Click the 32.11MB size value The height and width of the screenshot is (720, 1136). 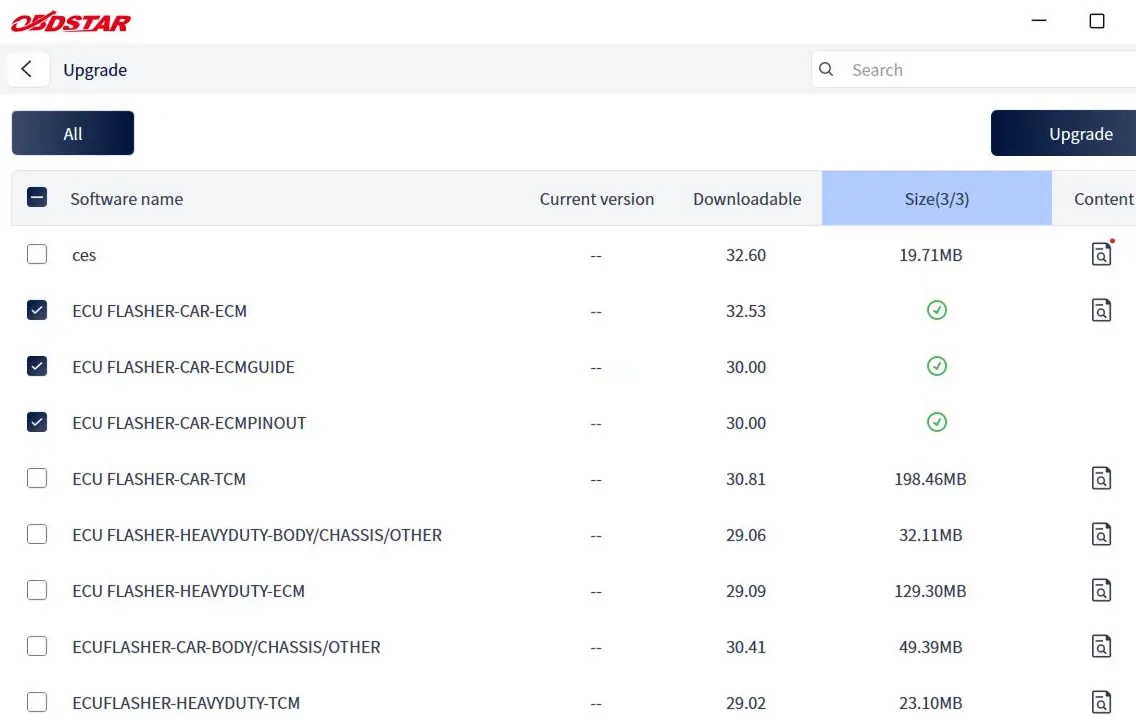pos(931,535)
